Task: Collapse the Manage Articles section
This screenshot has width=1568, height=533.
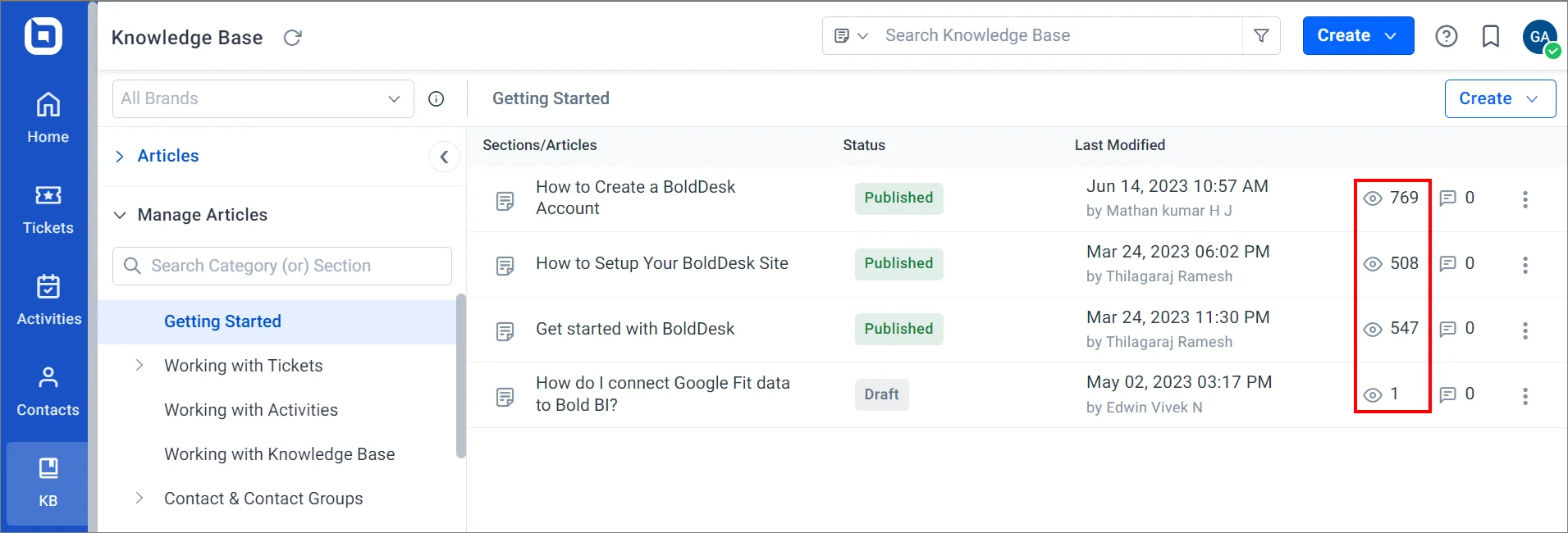Action: tap(120, 215)
